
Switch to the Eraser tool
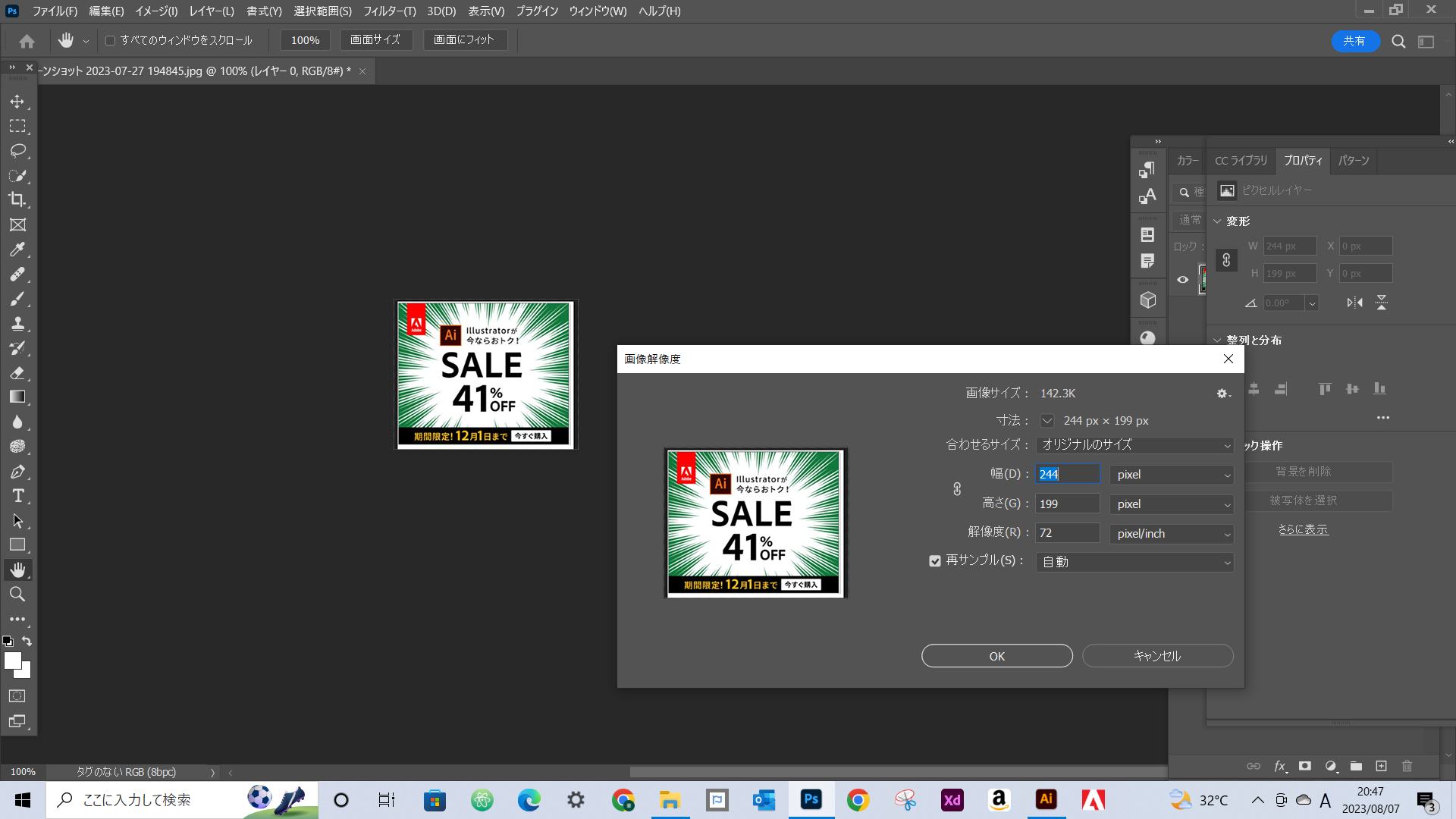tap(18, 373)
